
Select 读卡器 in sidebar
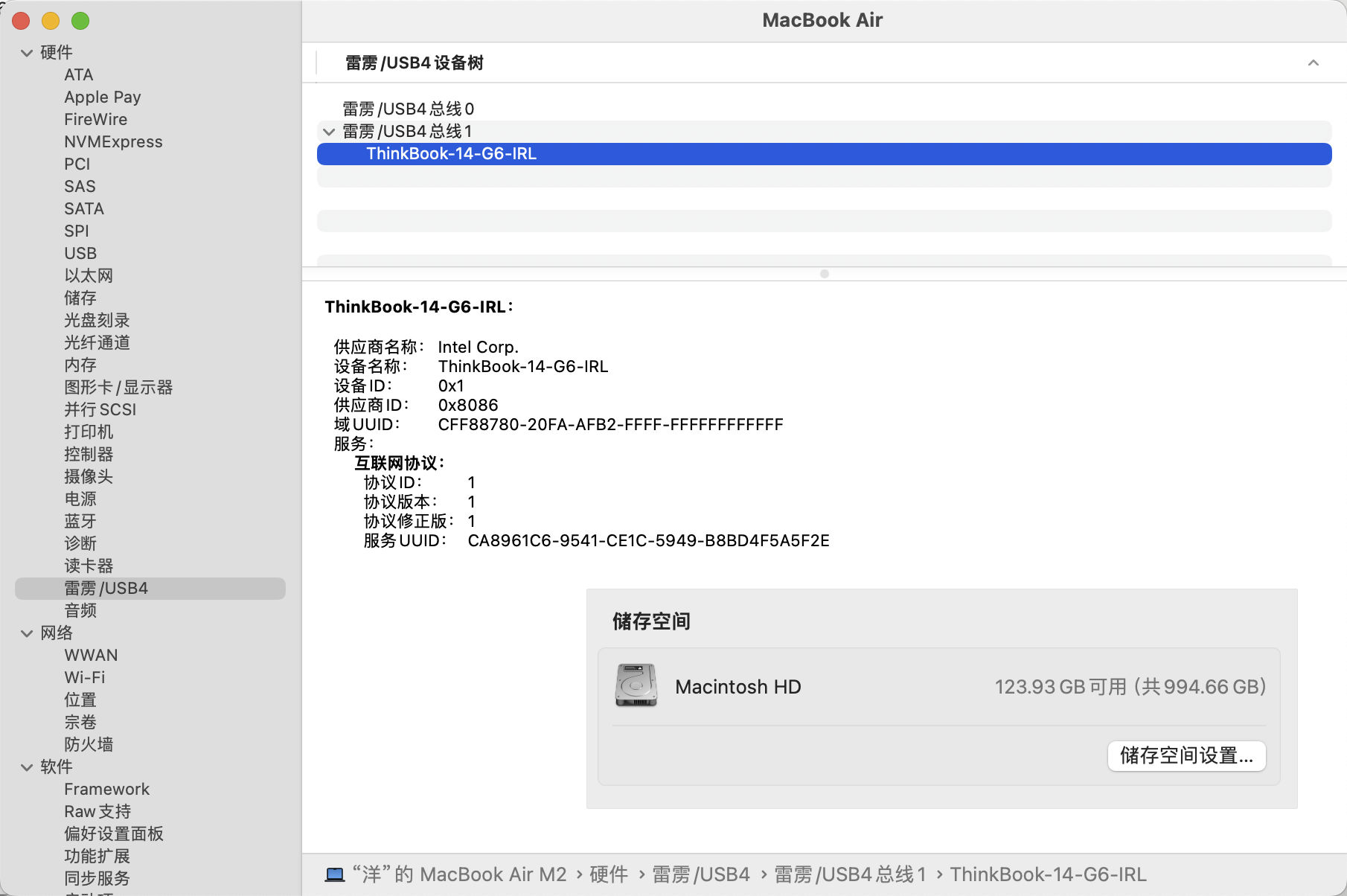tap(89, 566)
